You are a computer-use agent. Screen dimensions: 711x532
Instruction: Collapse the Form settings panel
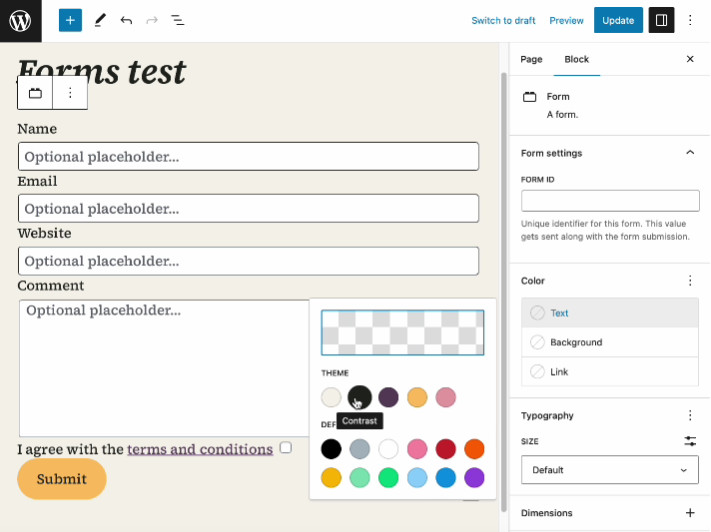[x=690, y=153]
